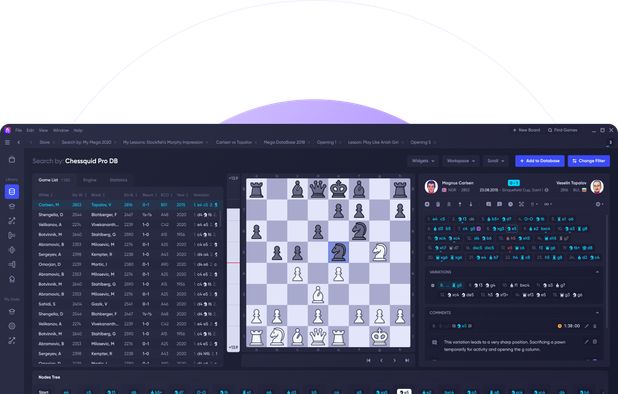This screenshot has width=618, height=394.
Task: Open the Workspace dropdown
Action: (x=460, y=161)
